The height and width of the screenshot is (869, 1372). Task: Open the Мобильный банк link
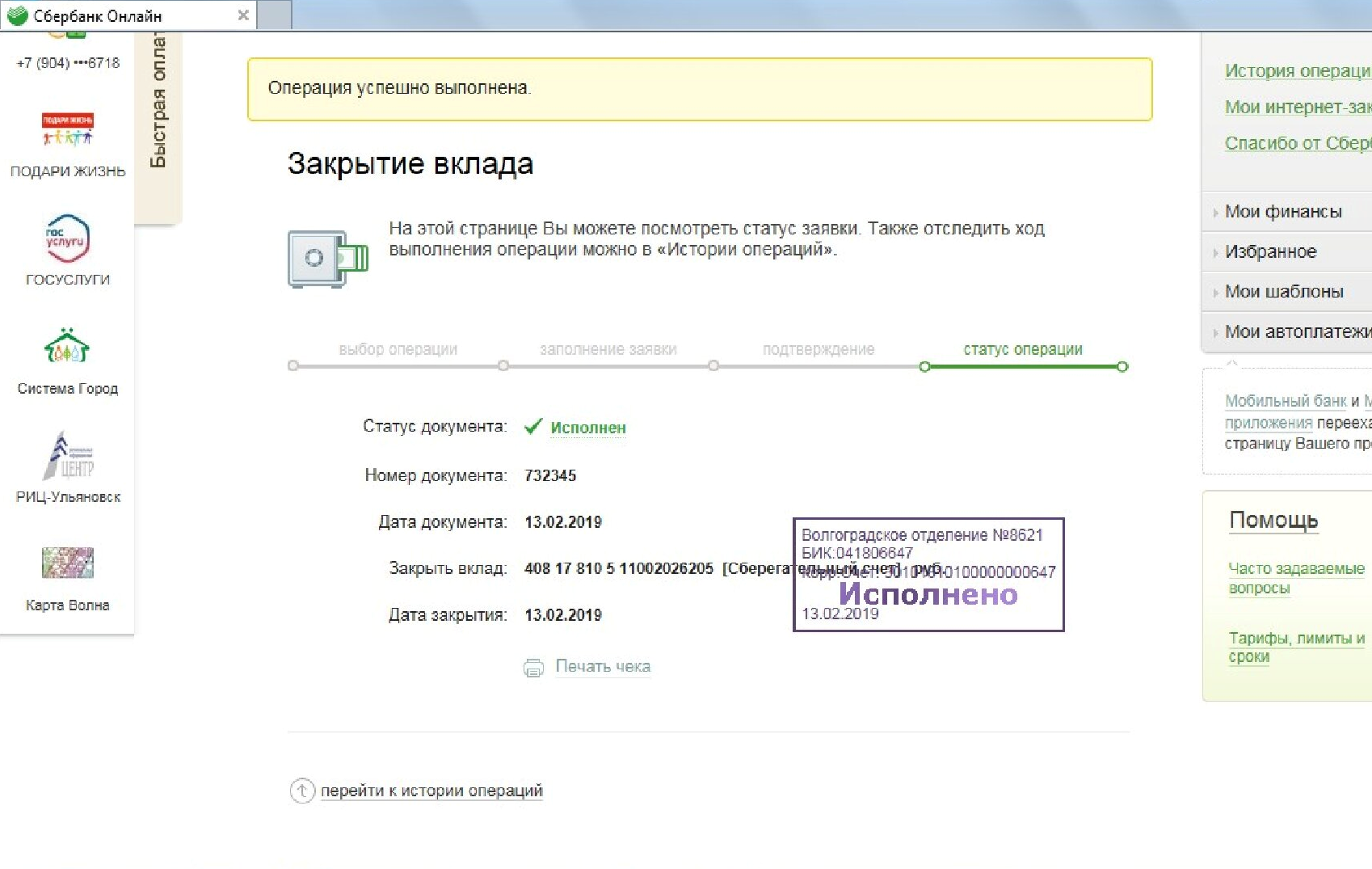point(1285,401)
